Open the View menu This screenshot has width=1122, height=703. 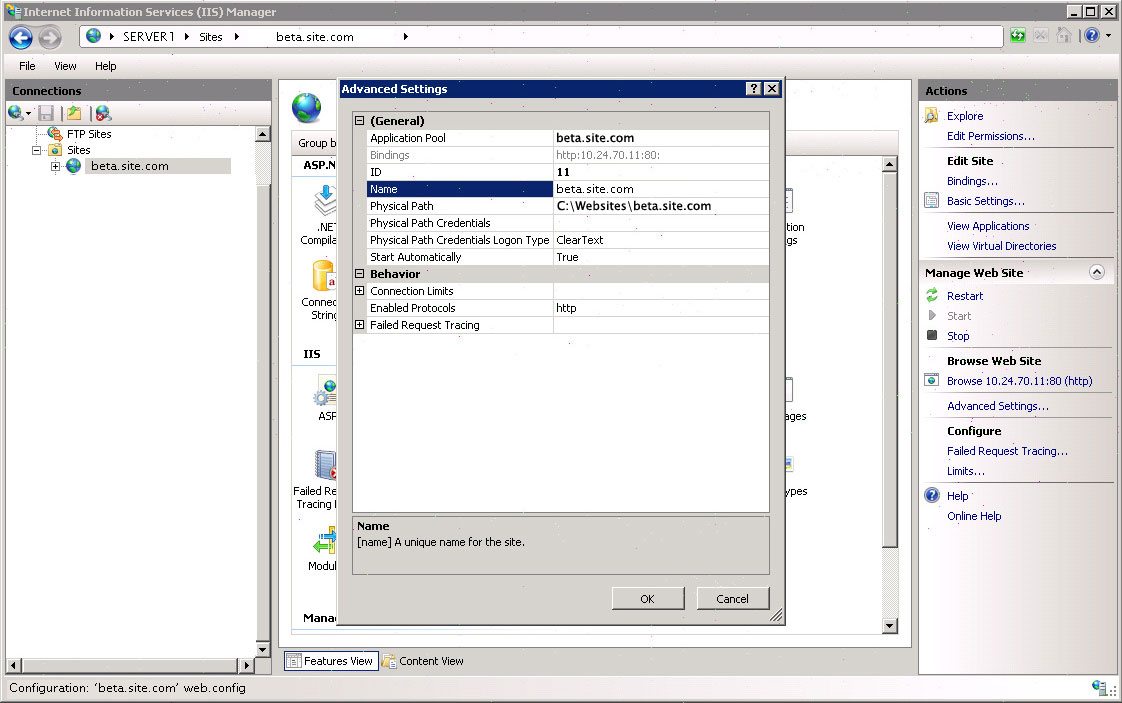pos(65,66)
